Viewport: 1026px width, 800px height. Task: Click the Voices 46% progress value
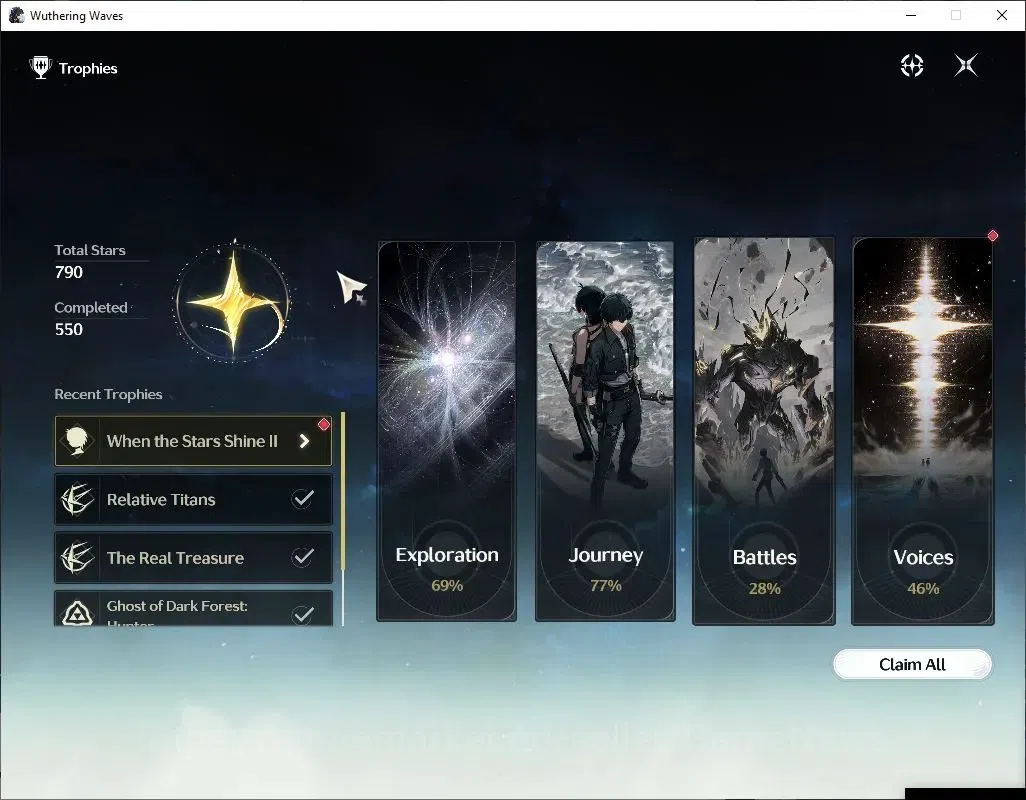pyautogui.click(x=923, y=589)
